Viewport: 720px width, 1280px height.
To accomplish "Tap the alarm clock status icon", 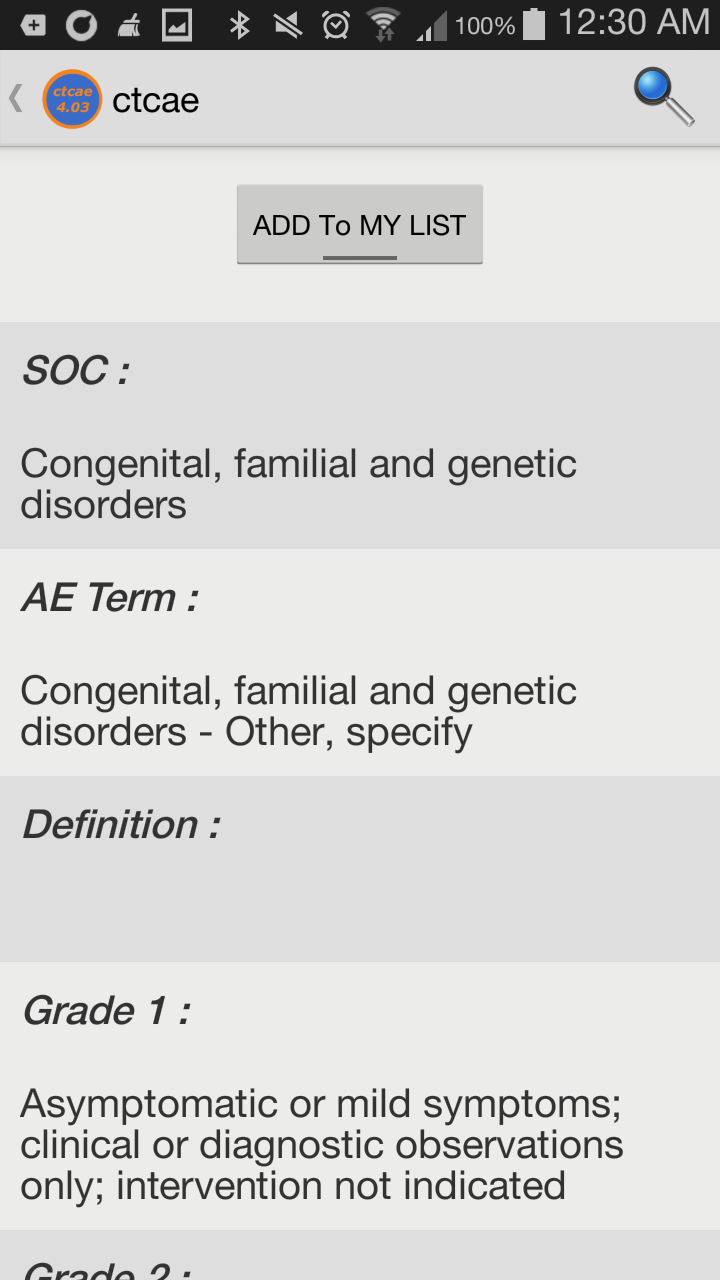I will click(x=336, y=24).
